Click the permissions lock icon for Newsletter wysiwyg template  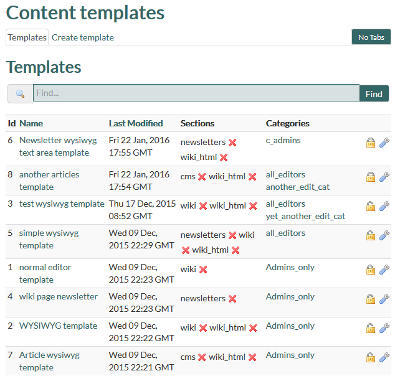[370, 143]
